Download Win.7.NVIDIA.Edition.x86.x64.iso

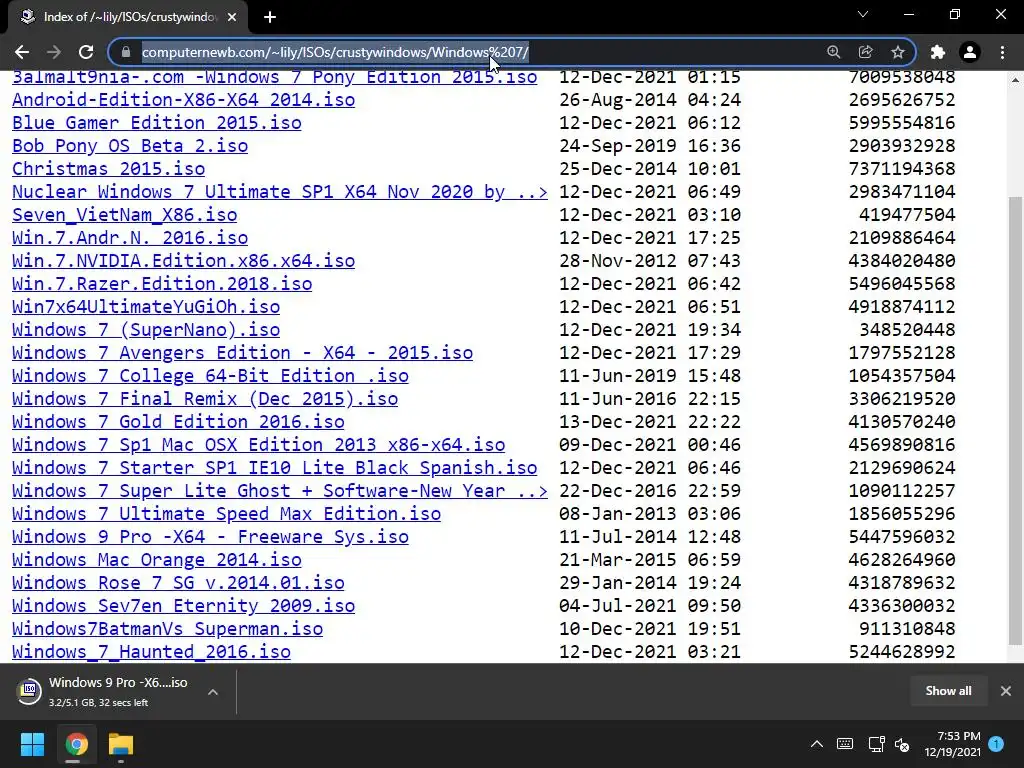[184, 261]
